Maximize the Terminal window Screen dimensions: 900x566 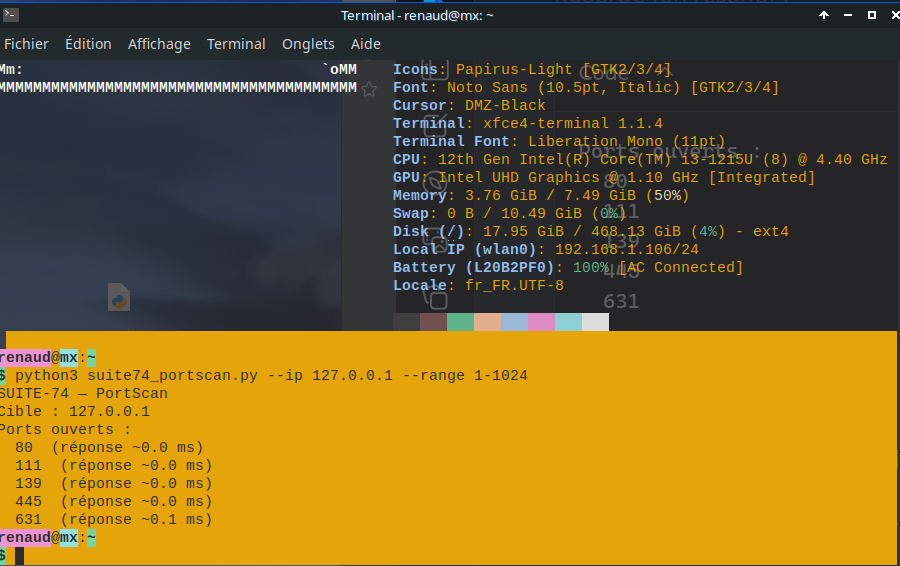(872, 15)
